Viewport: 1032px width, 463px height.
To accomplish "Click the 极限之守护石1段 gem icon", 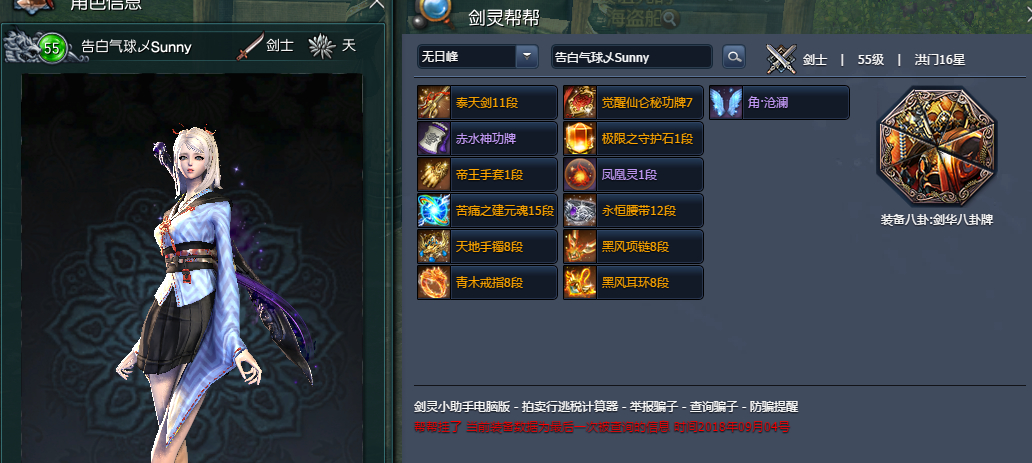I will [580, 139].
